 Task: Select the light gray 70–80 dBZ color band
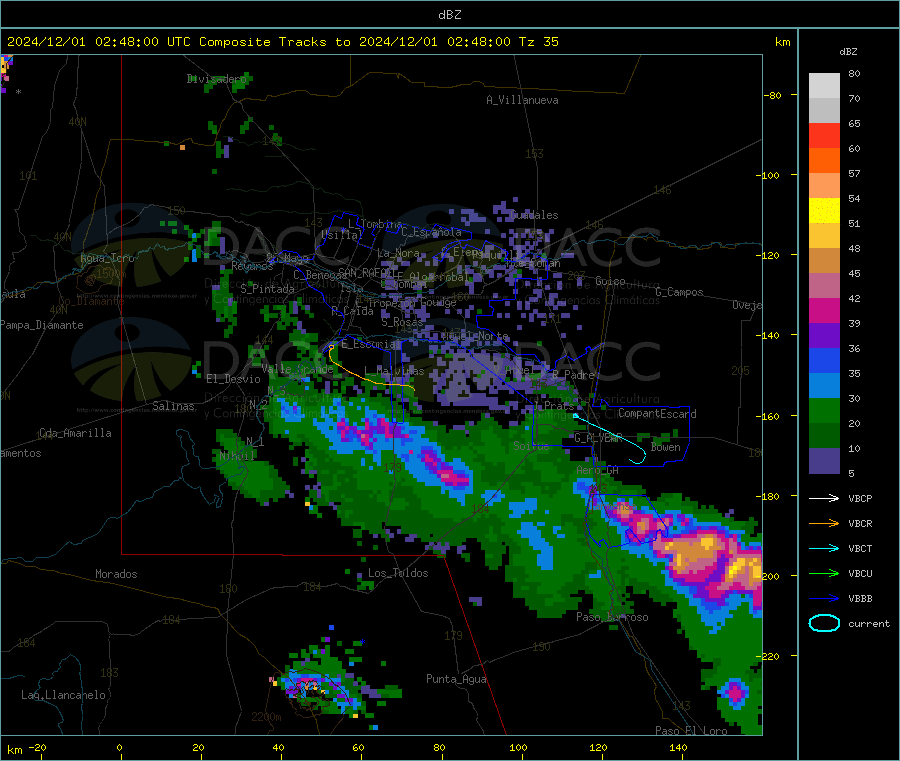[x=824, y=86]
